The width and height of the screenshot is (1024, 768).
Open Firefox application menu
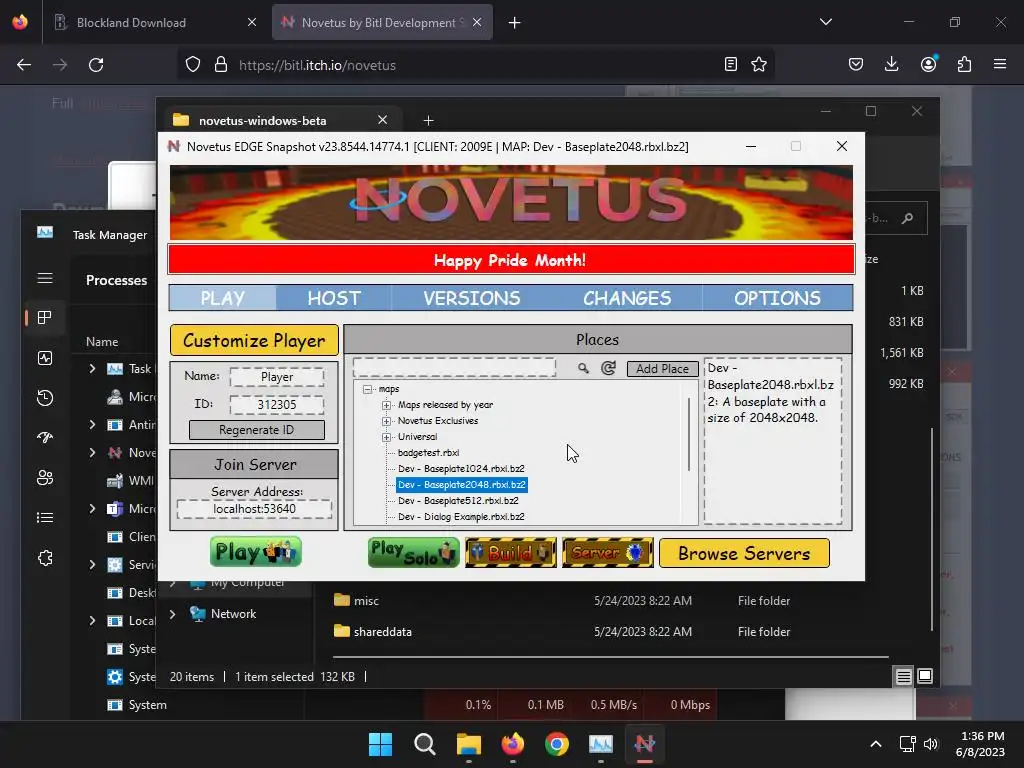point(1000,65)
